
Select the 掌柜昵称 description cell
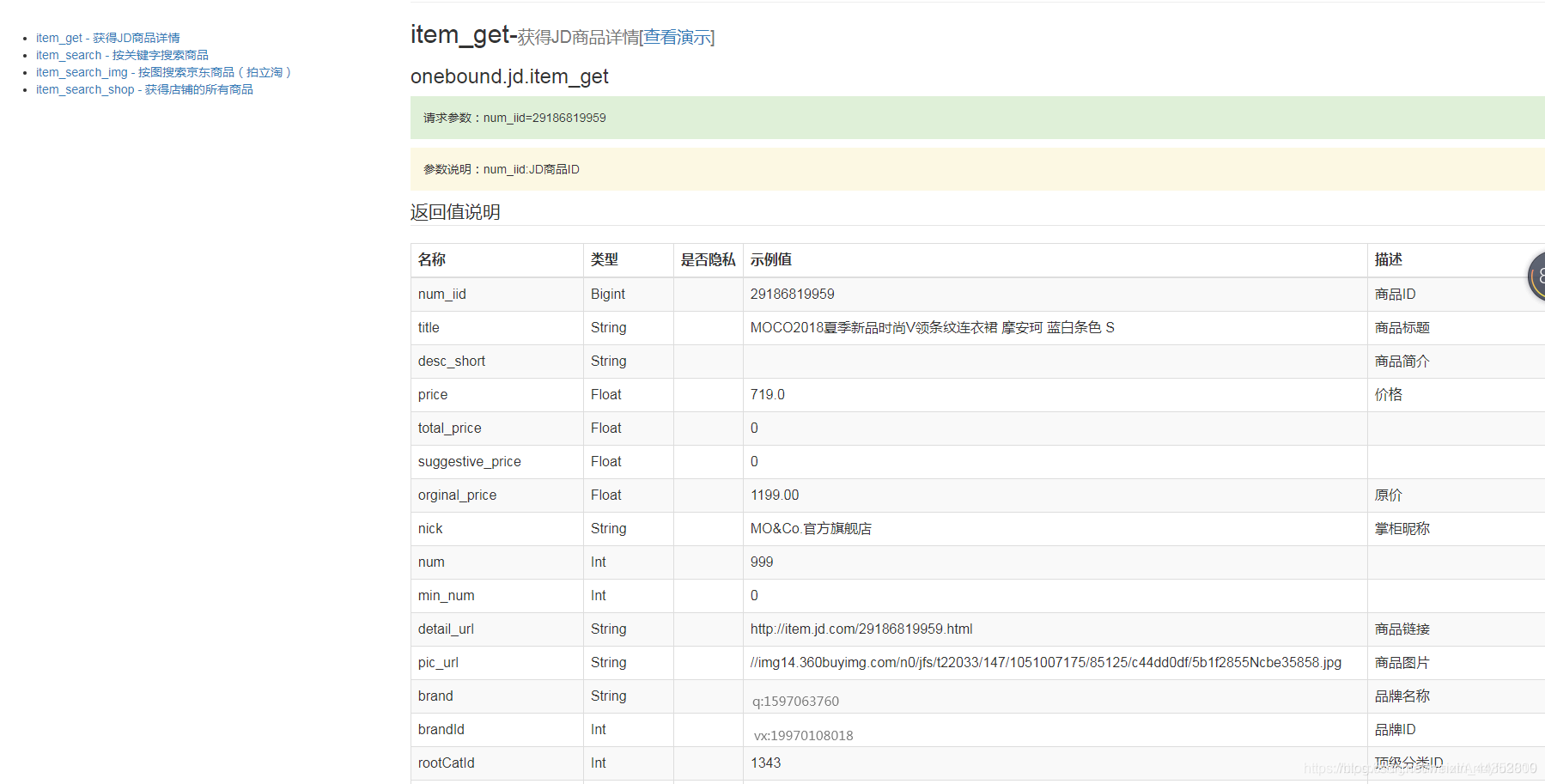(1457, 529)
